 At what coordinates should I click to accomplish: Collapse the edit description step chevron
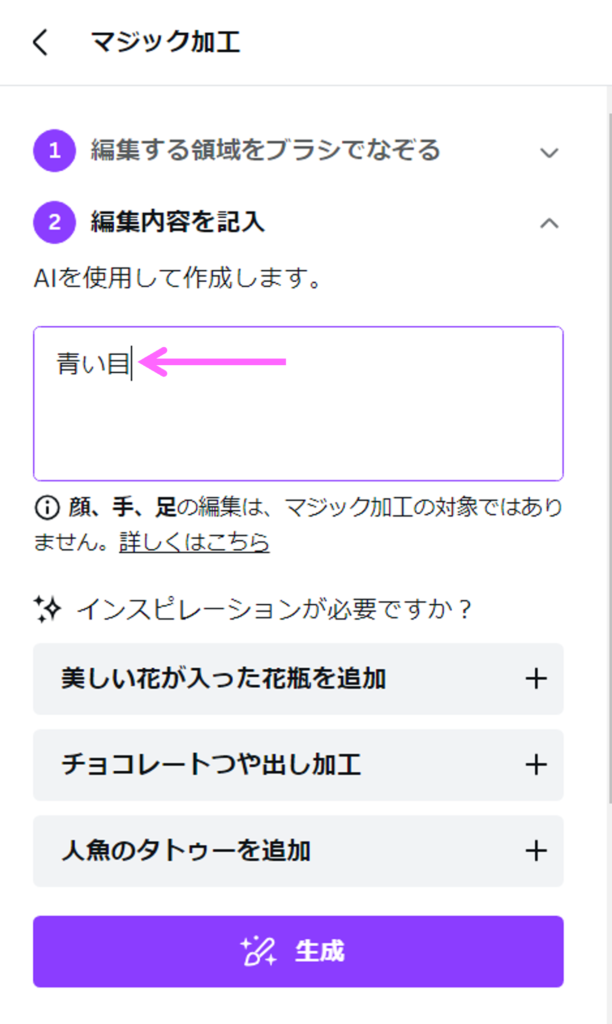[x=548, y=223]
